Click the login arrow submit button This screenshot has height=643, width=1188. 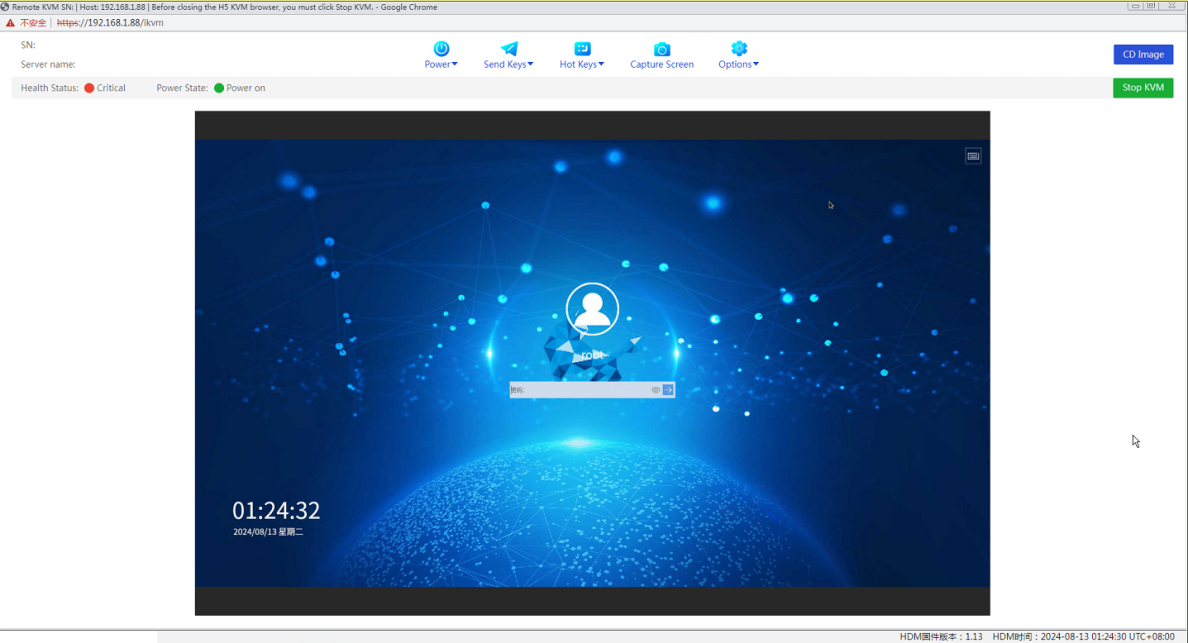668,390
